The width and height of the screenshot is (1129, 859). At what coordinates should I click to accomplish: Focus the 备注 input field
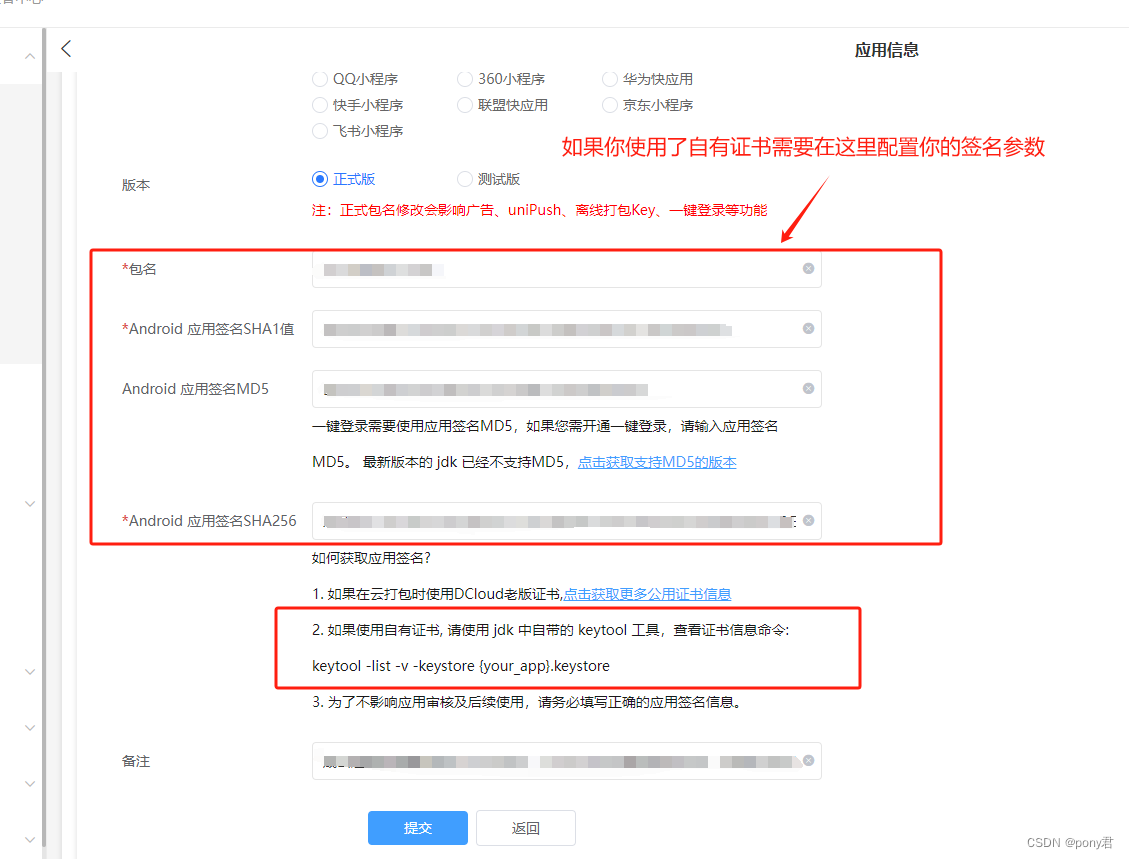pyautogui.click(x=567, y=761)
